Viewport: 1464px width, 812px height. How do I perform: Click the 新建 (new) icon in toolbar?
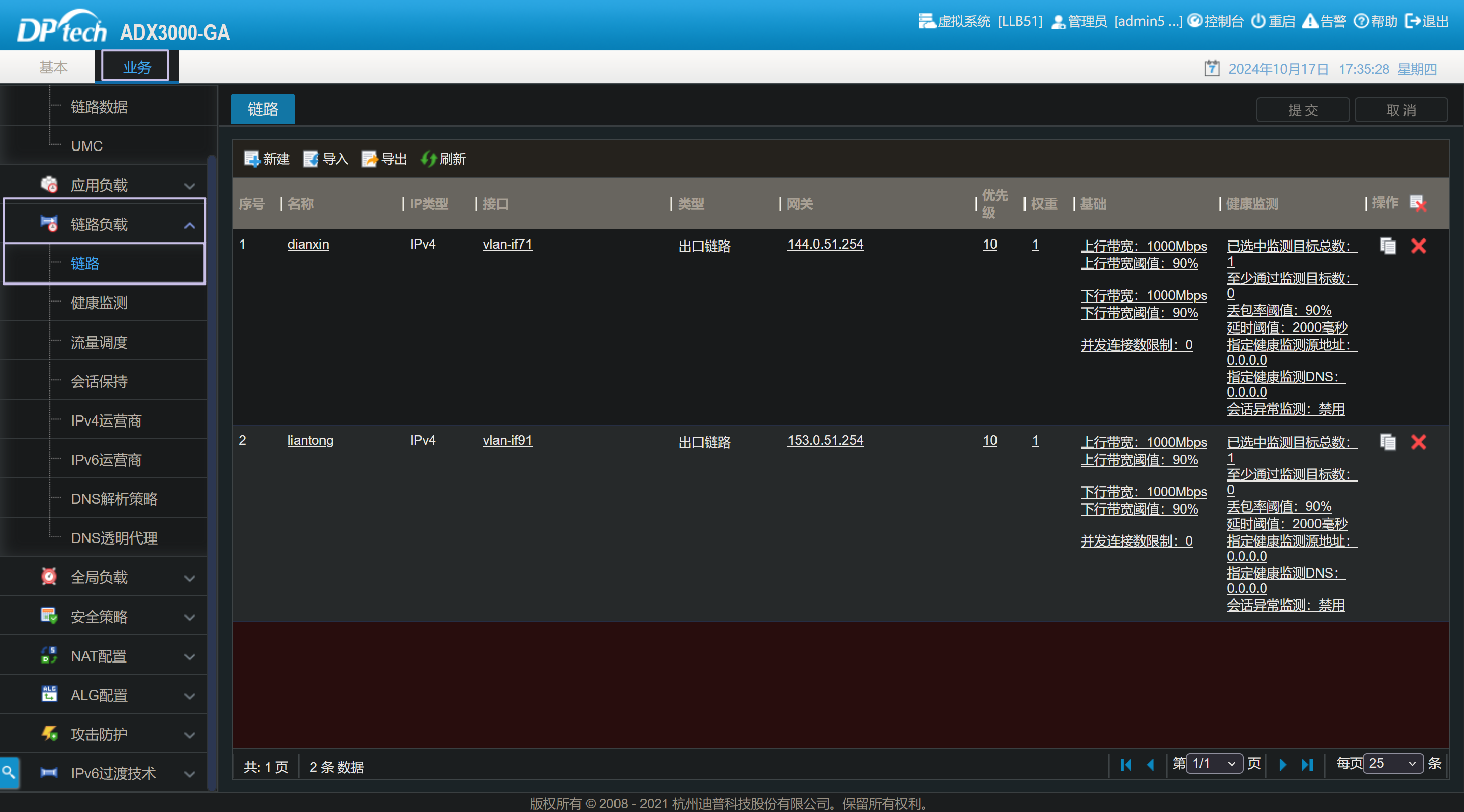pyautogui.click(x=252, y=159)
